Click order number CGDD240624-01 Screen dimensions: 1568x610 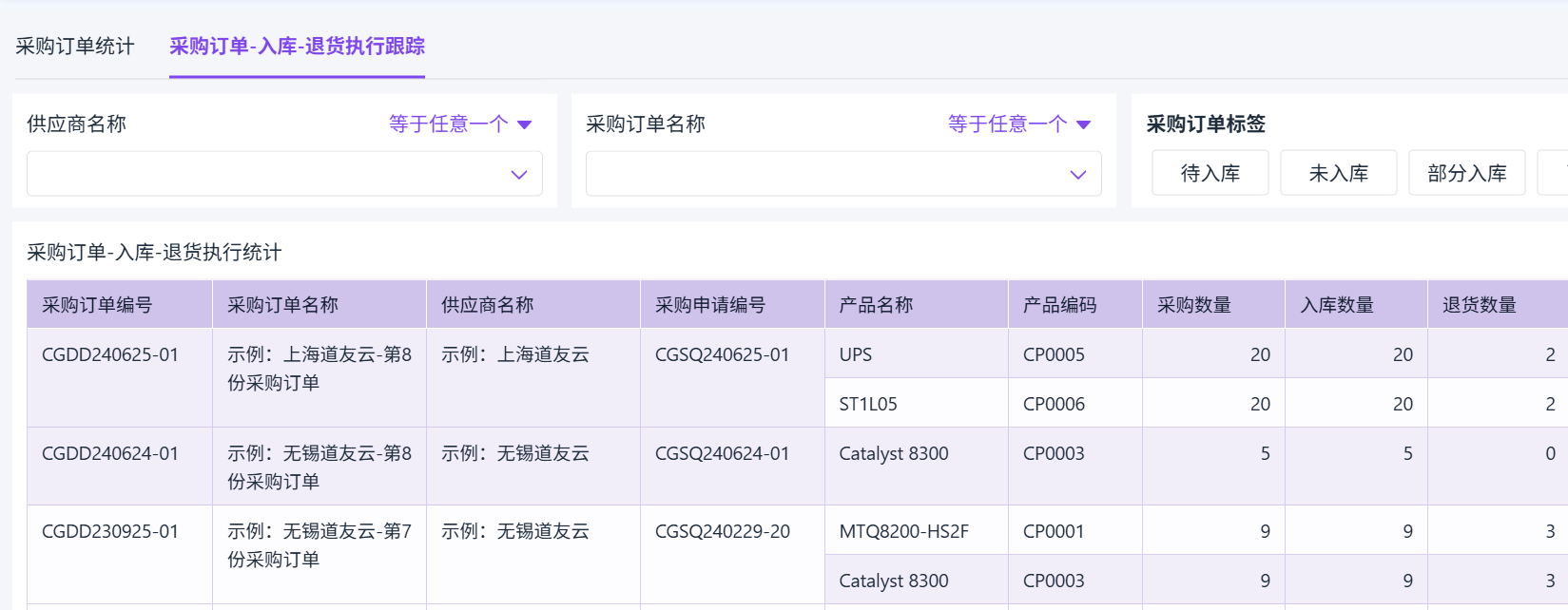110,453
